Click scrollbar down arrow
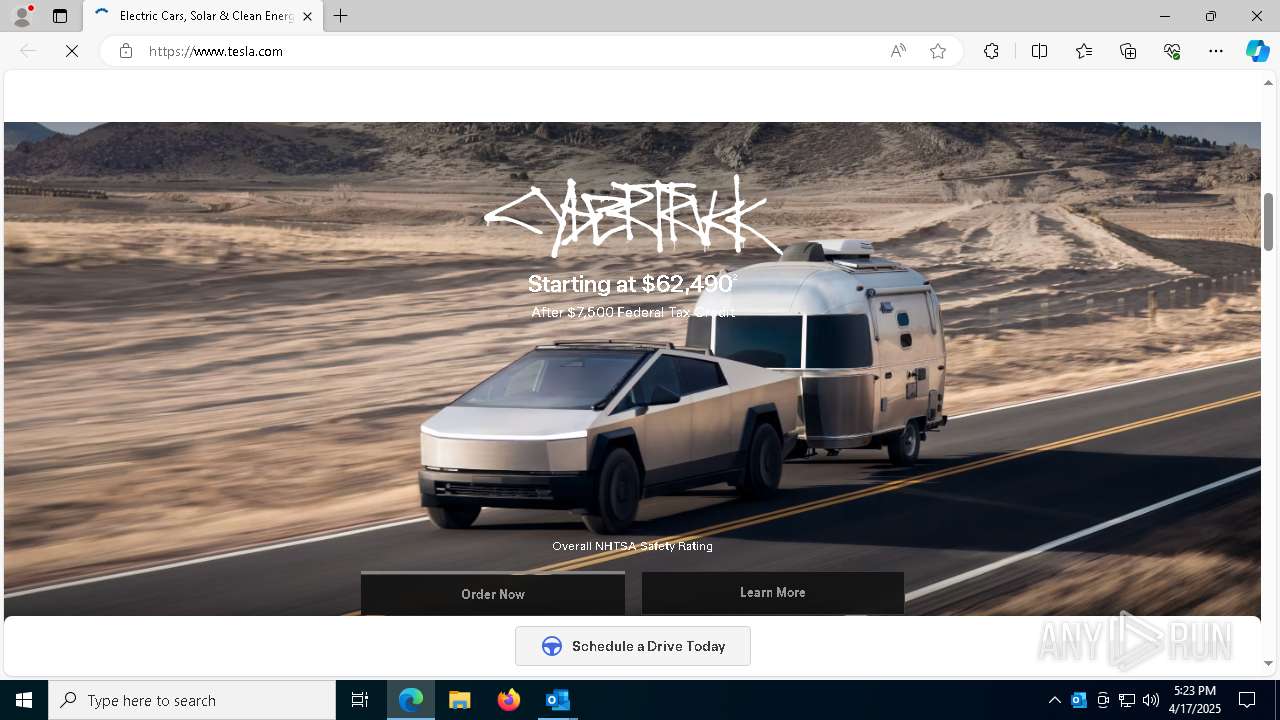This screenshot has height=720, width=1280. pos(1268,663)
